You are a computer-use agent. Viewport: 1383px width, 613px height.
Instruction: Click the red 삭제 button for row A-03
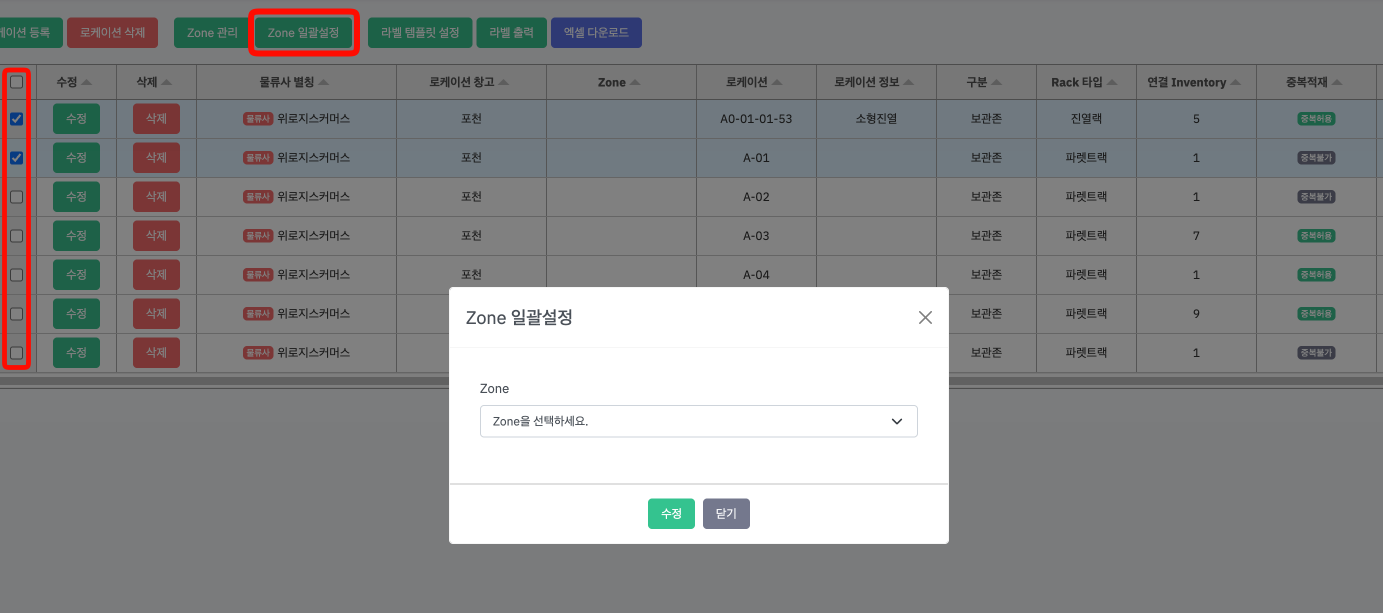[x=156, y=236]
